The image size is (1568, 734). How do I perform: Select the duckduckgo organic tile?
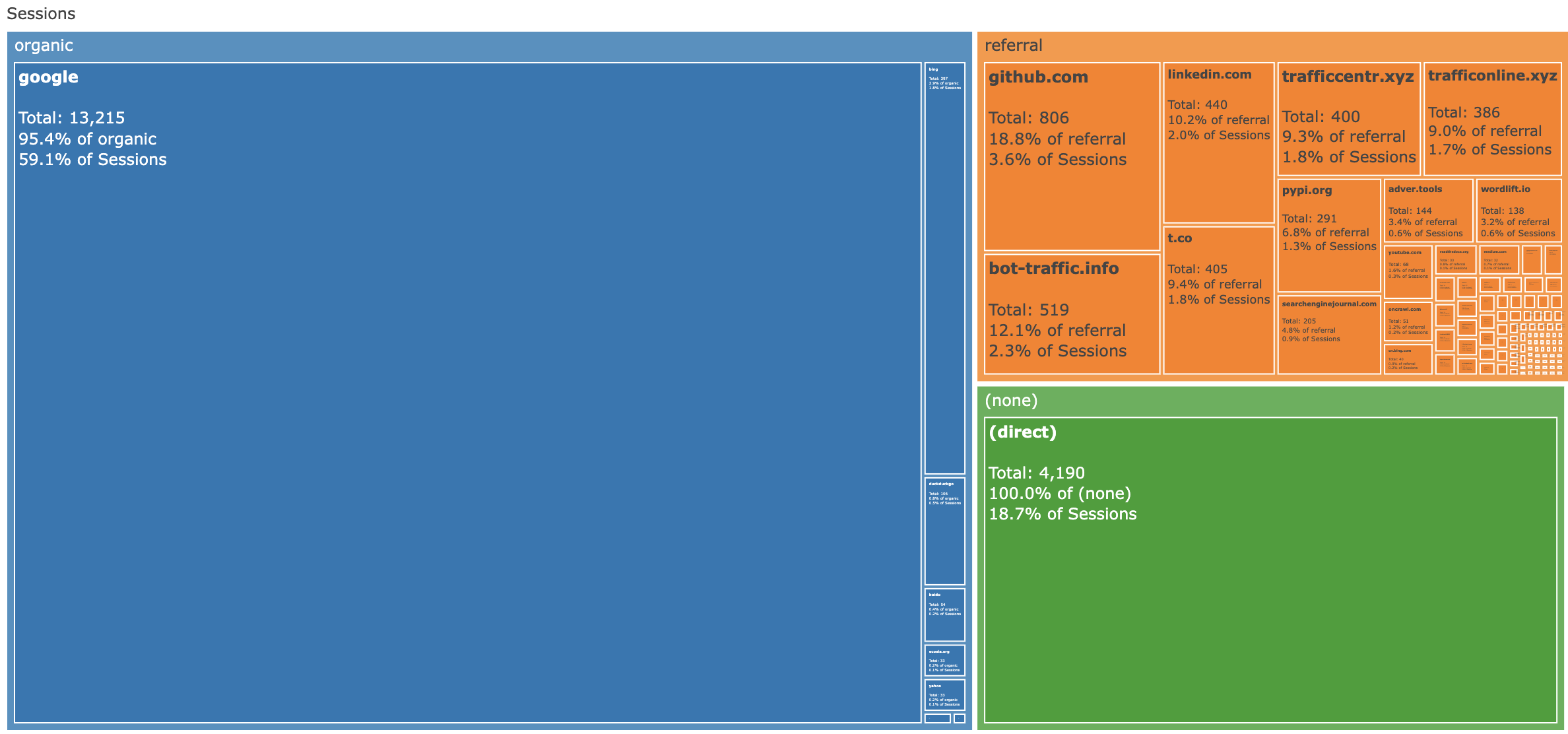coord(944,531)
